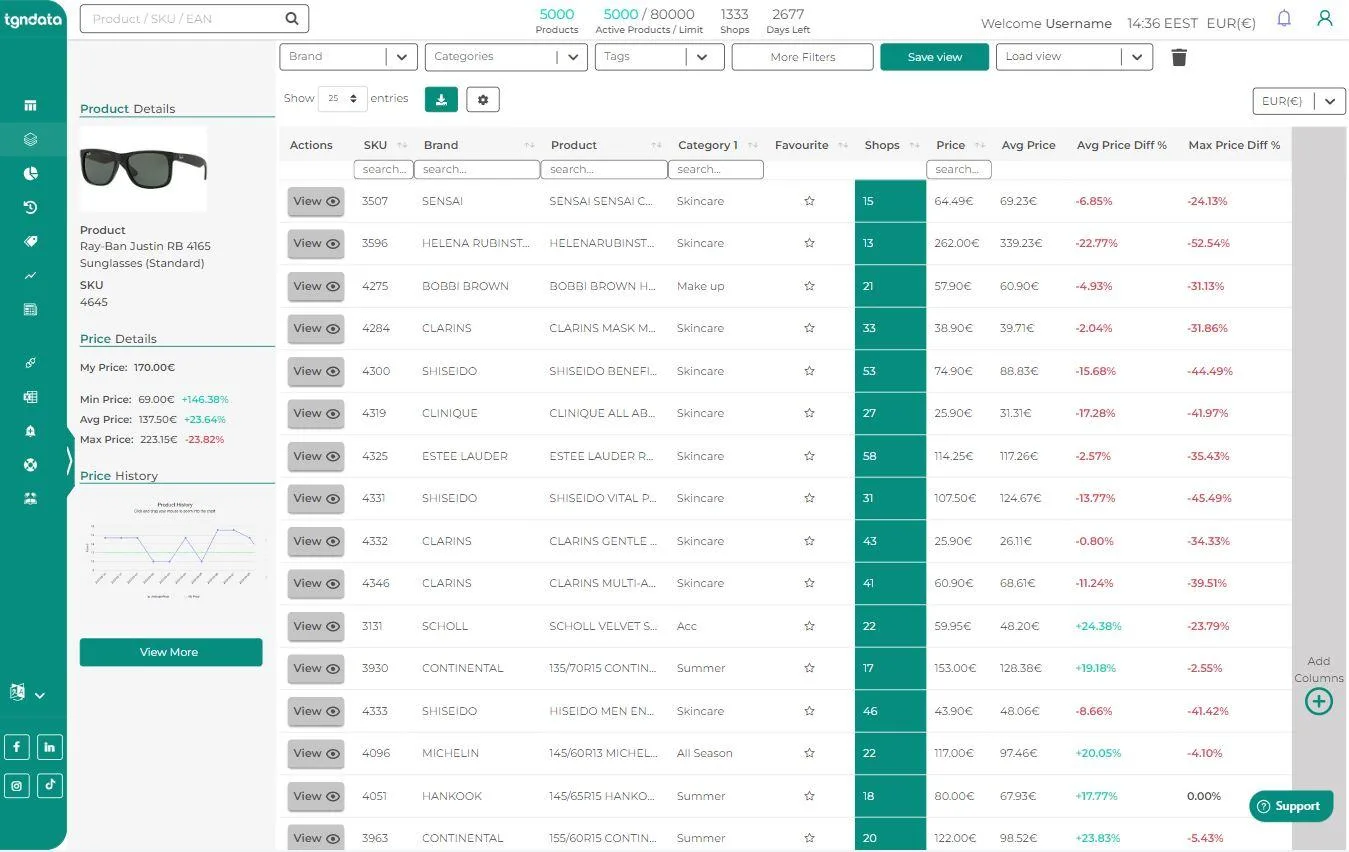Open the Brand filter dropdown
Image resolution: width=1349 pixels, height=852 pixels.
click(x=348, y=57)
